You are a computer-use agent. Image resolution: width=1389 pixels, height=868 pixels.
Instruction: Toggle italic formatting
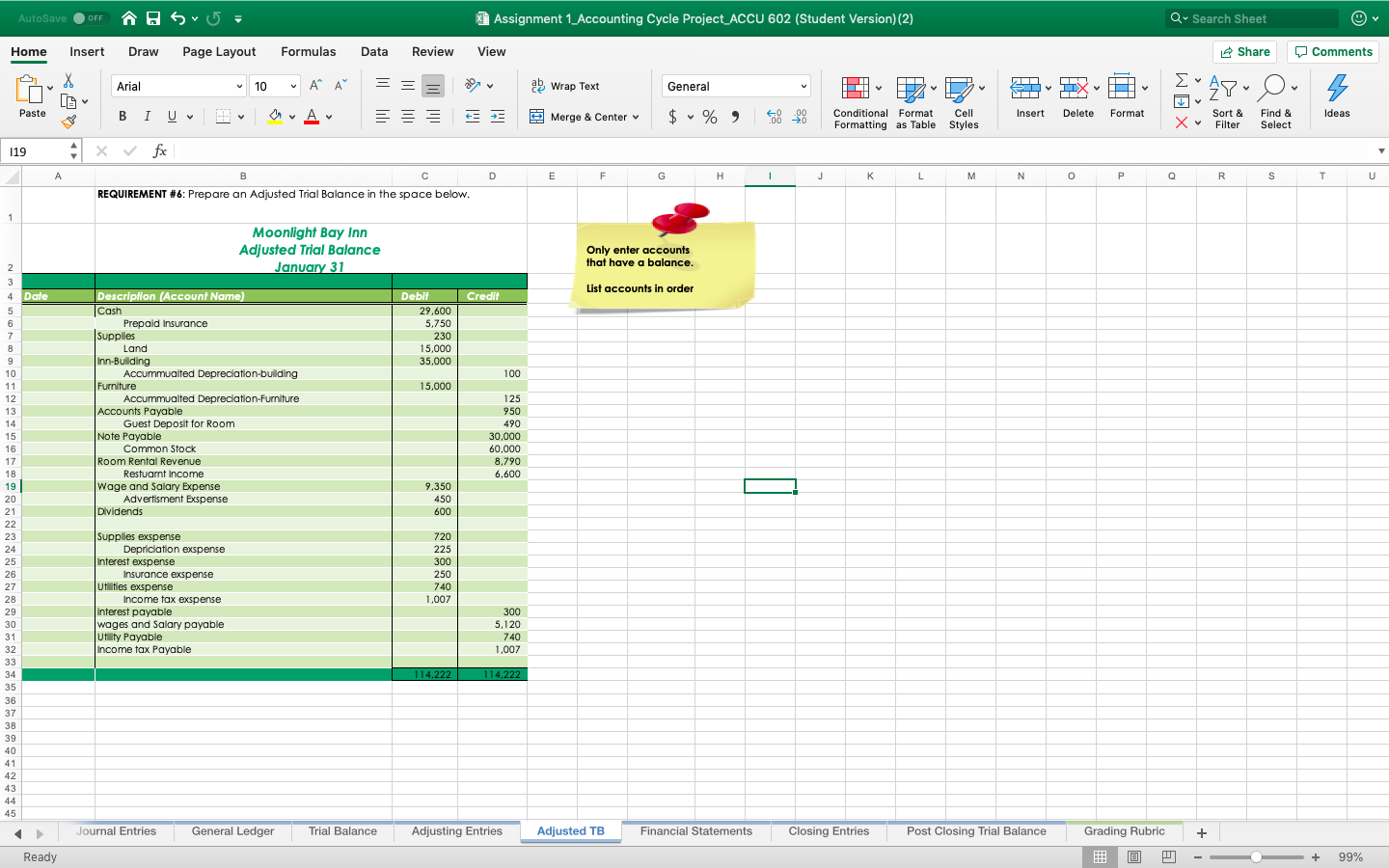point(147,116)
